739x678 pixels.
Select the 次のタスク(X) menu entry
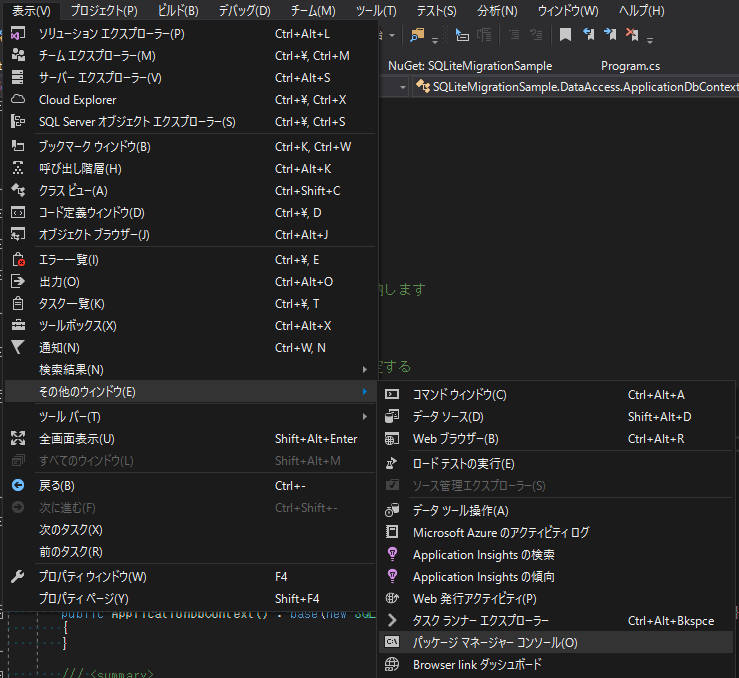click(190, 530)
